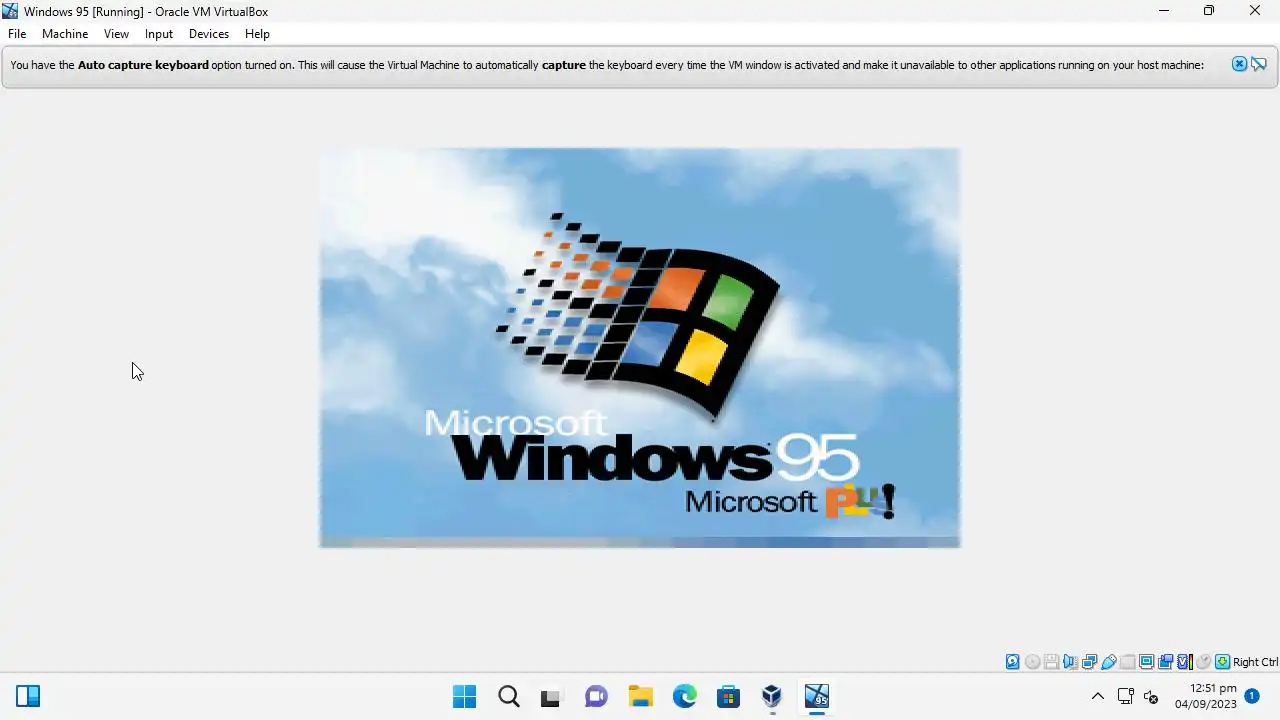
Task: Open Task View from taskbar
Action: tap(552, 696)
